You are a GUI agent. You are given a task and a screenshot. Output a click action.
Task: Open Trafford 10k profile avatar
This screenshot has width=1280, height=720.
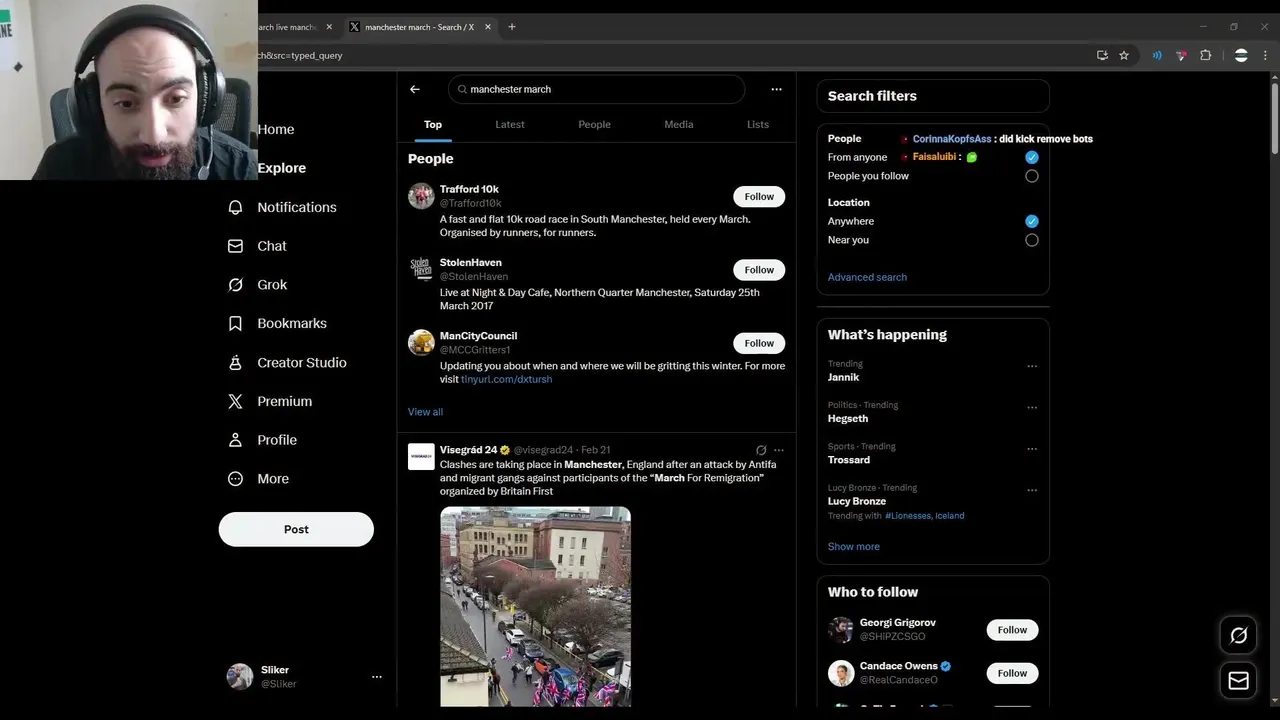421,196
